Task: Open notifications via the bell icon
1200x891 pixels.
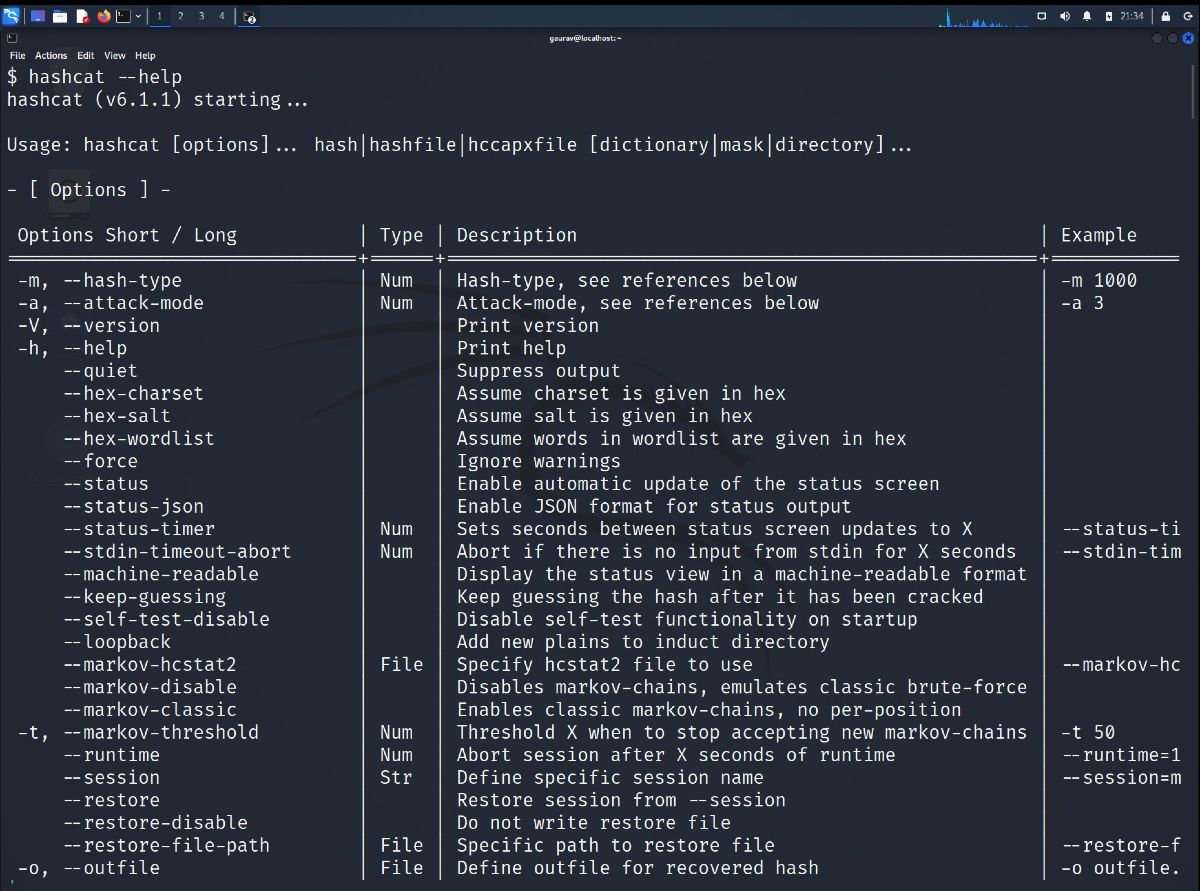Action: 1087,16
